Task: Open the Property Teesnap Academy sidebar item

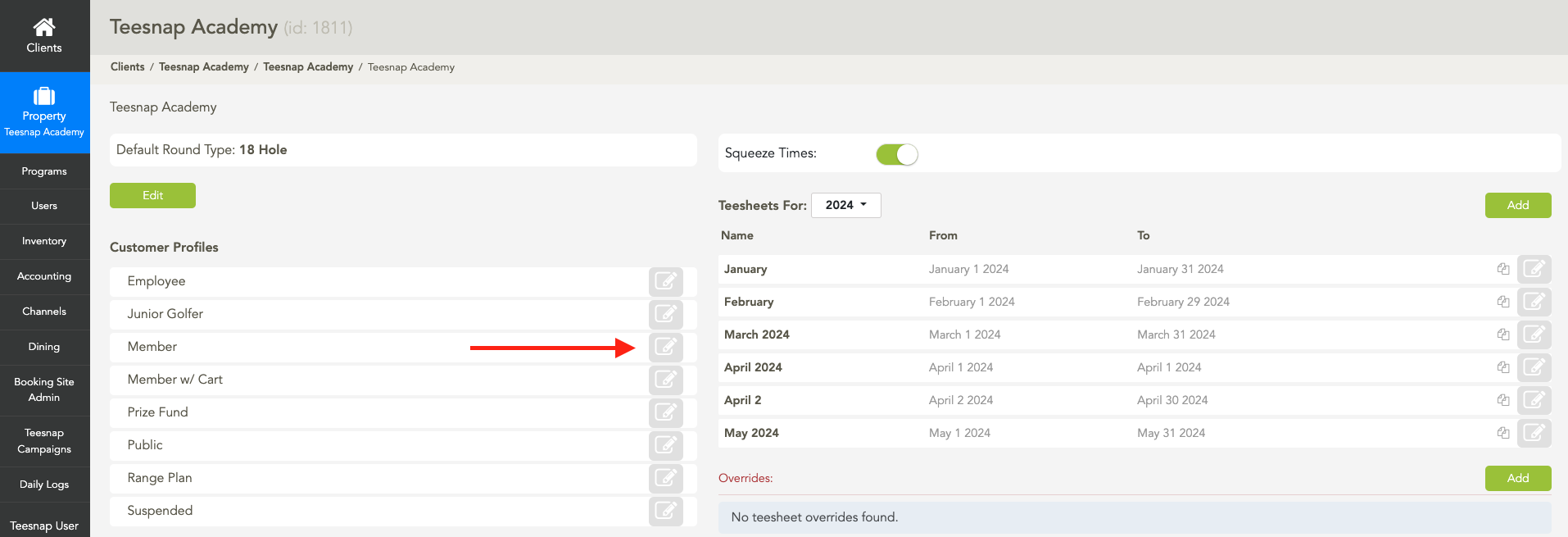Action: pyautogui.click(x=44, y=113)
